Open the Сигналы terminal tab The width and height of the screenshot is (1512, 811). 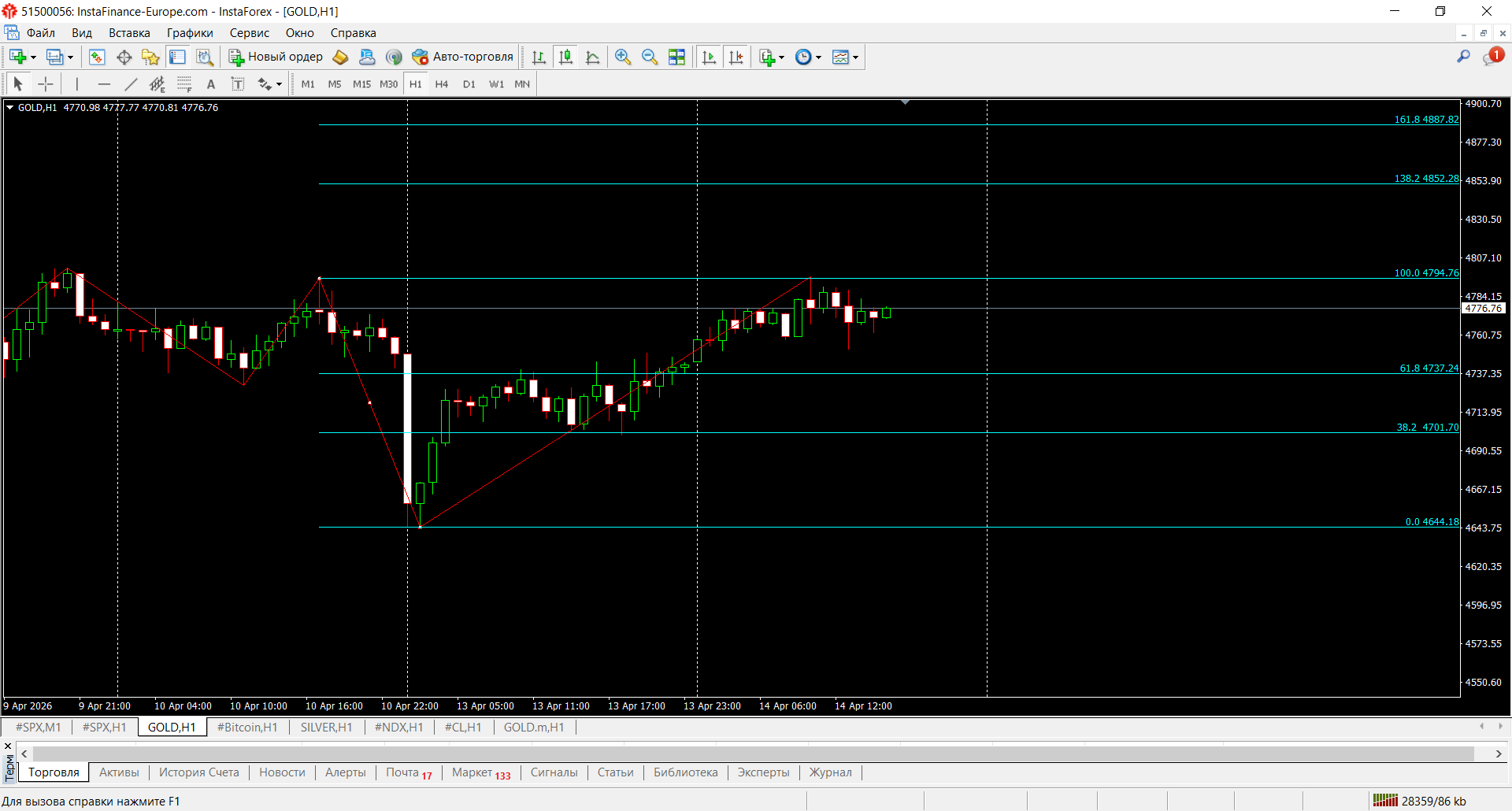tap(554, 772)
